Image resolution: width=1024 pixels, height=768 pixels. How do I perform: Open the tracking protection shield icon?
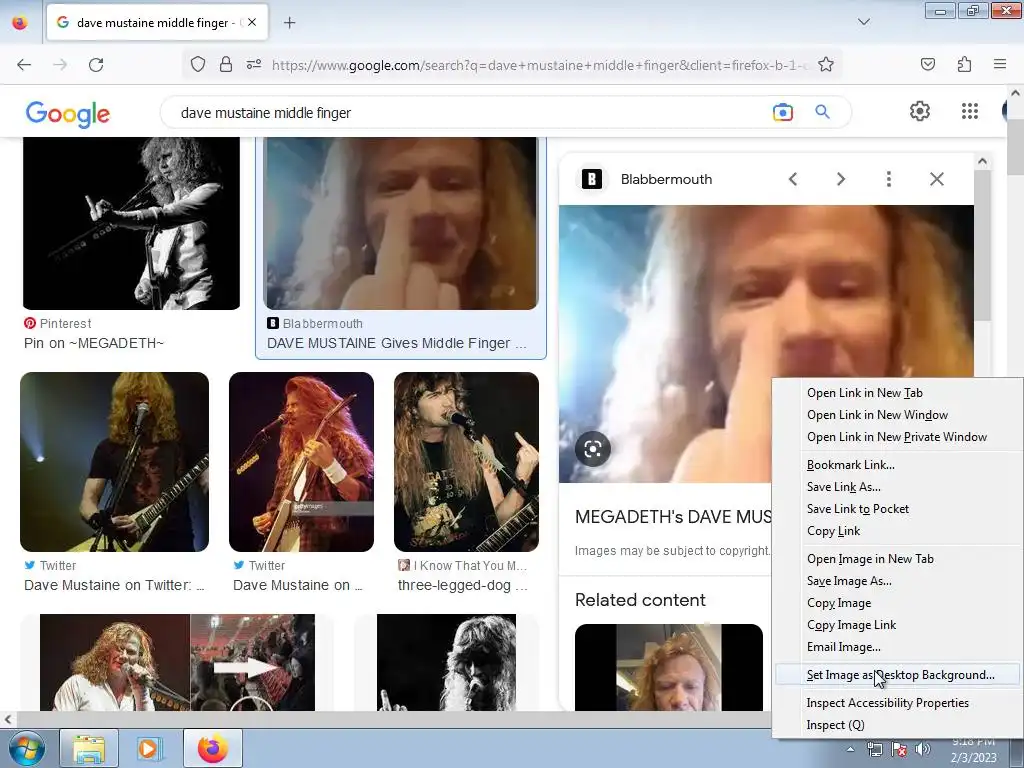click(198, 65)
